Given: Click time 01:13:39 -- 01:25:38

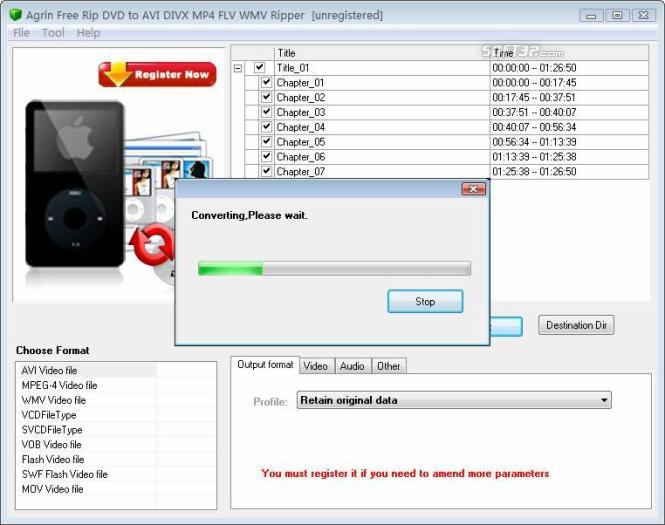Looking at the screenshot, I should [534, 157].
